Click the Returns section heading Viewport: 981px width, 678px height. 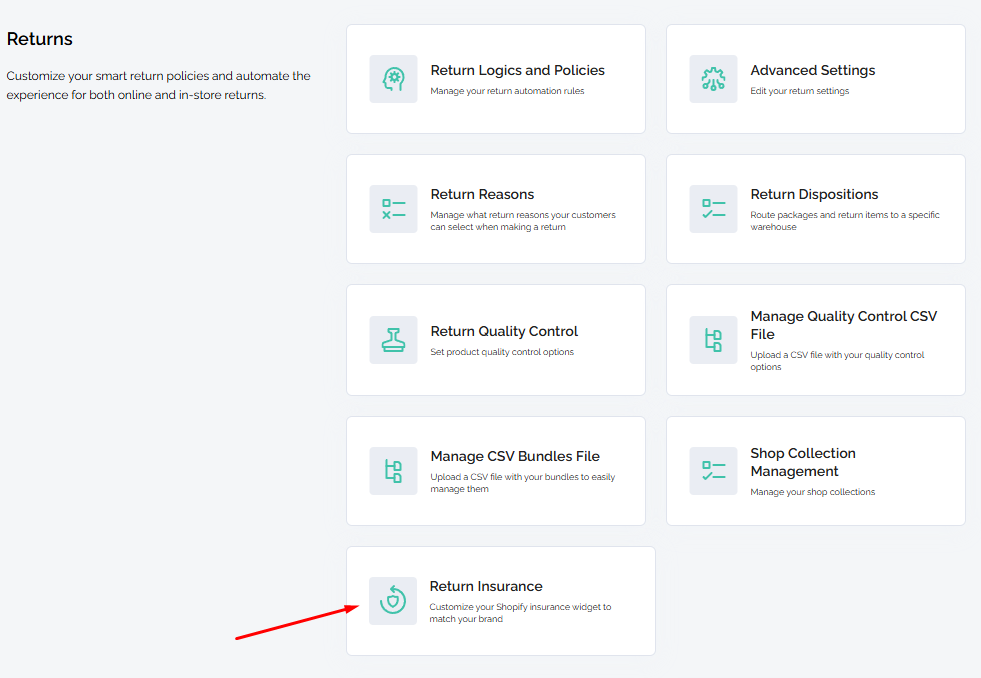pos(39,39)
